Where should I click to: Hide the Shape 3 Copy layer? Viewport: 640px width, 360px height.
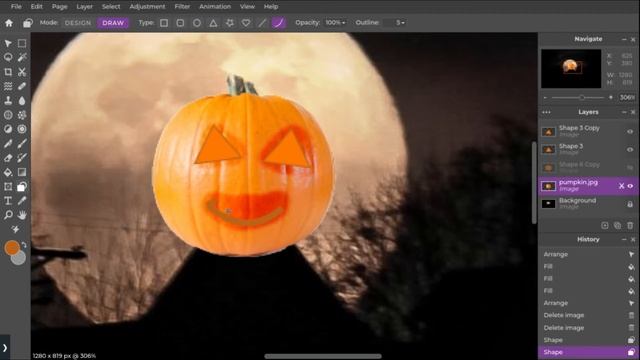pos(630,131)
